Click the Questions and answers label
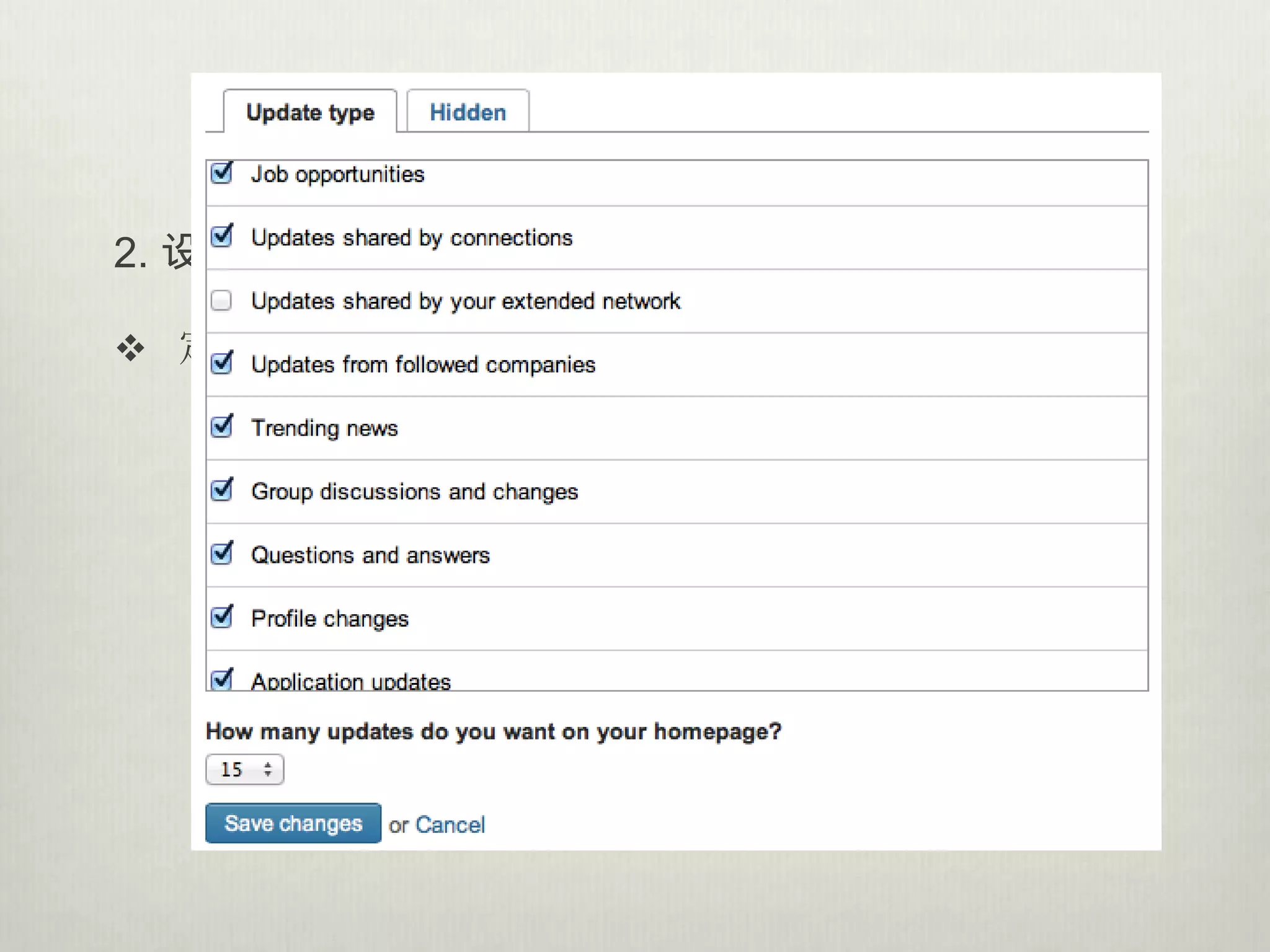Screen dimensions: 1270x952 pos(370,555)
